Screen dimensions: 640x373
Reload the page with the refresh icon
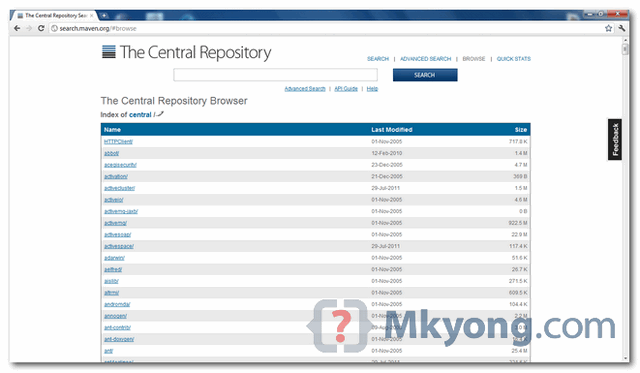pos(41,28)
